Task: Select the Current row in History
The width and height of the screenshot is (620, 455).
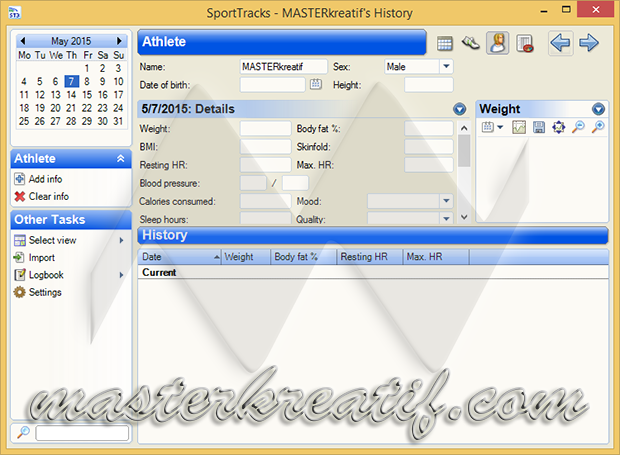Action: [x=373, y=272]
